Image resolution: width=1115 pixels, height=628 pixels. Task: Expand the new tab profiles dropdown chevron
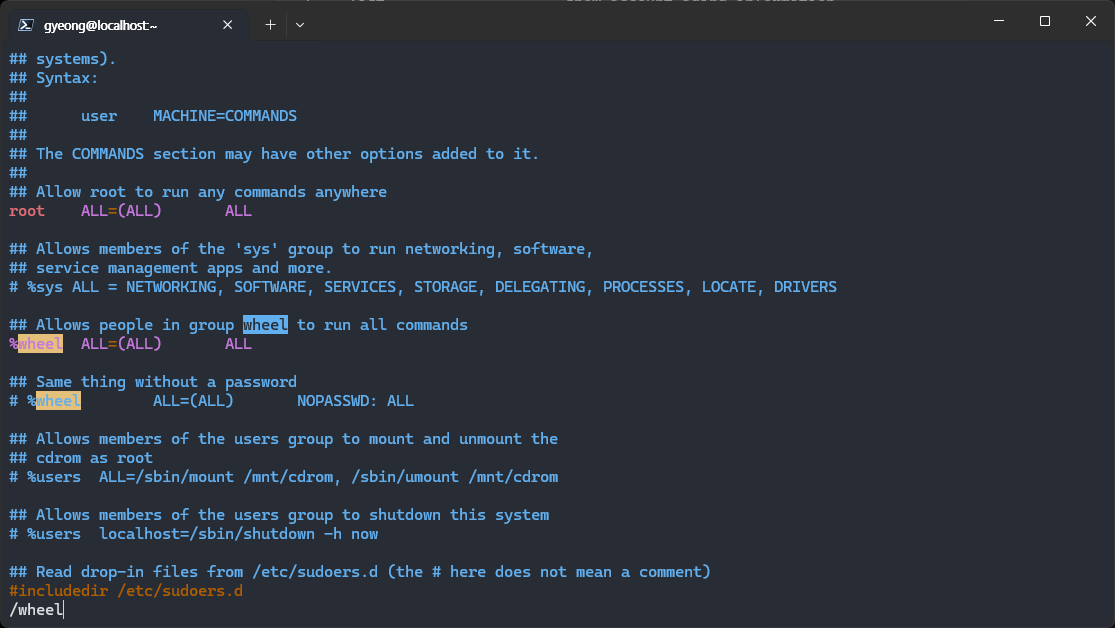tap(300, 24)
